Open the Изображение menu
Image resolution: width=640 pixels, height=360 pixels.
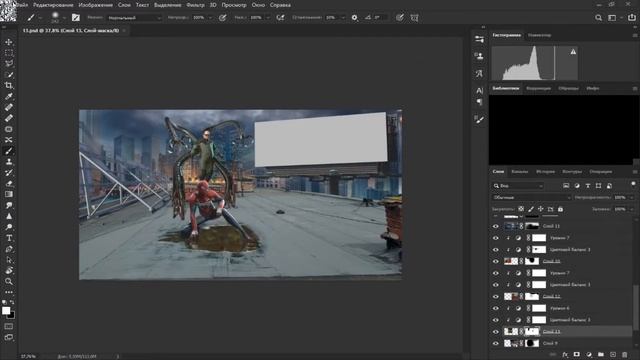[x=96, y=5]
